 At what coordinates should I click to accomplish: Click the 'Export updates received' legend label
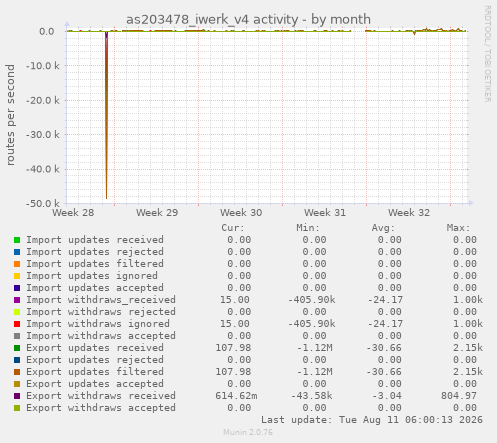(95, 348)
